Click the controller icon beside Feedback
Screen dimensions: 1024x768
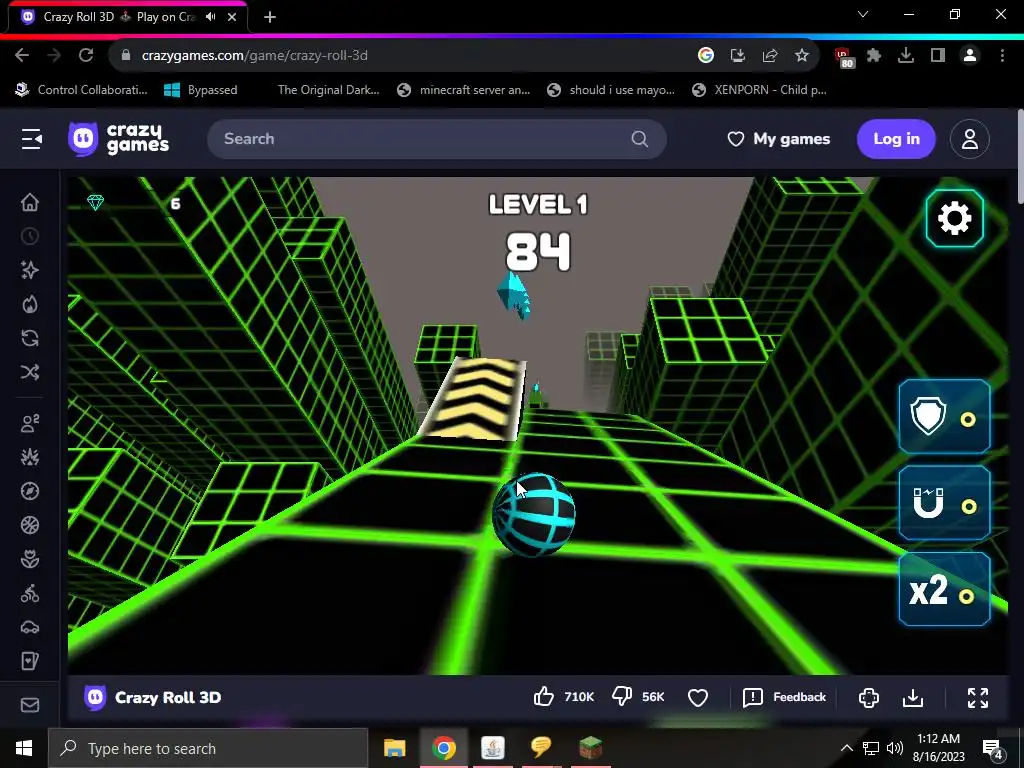coord(869,697)
